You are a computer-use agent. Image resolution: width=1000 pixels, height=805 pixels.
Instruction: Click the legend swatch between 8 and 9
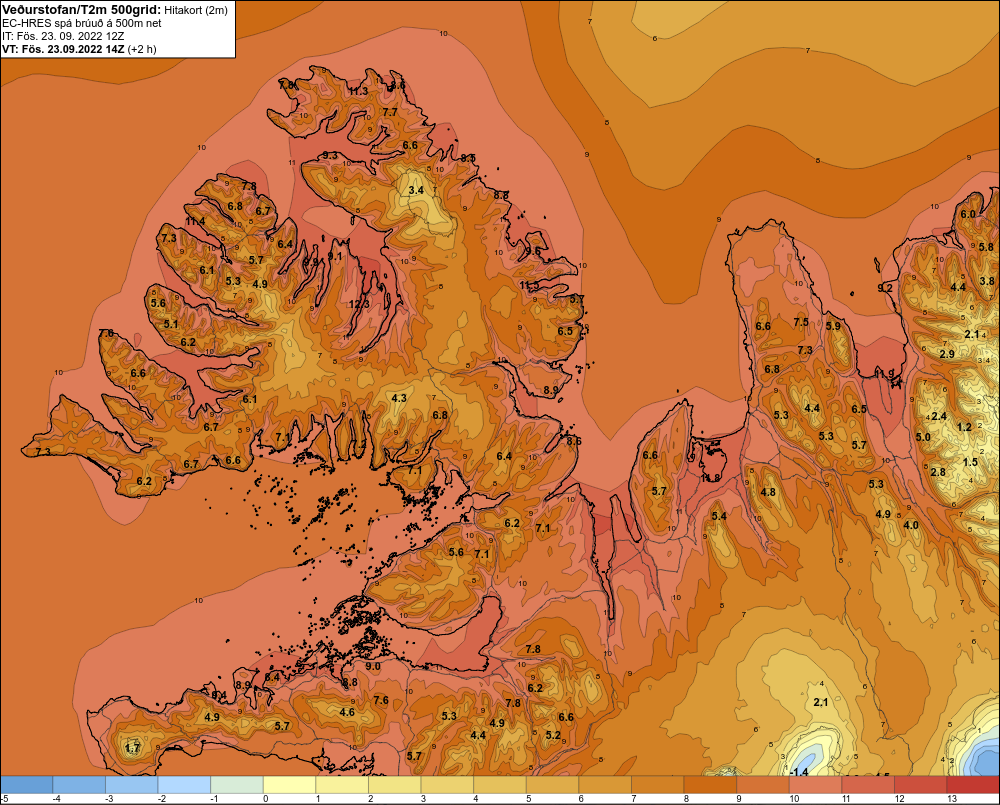tap(710, 784)
